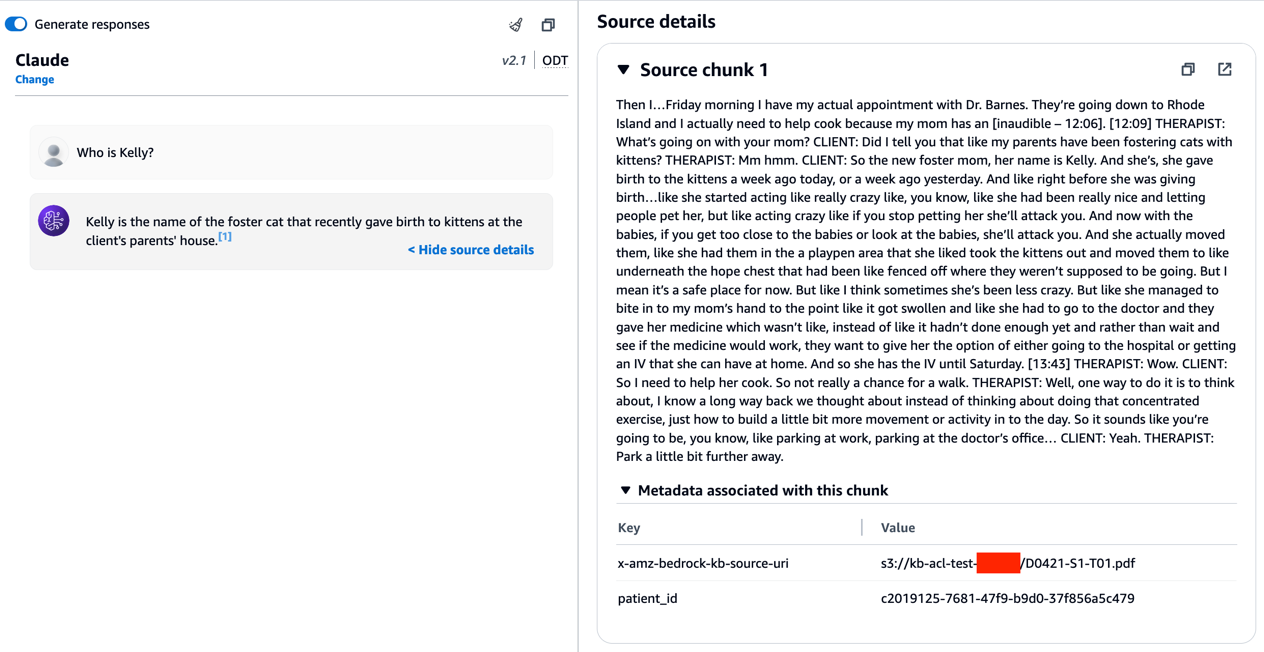Toggle the Generate responses switch
Screen dimensions: 1264x652
pyautogui.click(x=17, y=24)
